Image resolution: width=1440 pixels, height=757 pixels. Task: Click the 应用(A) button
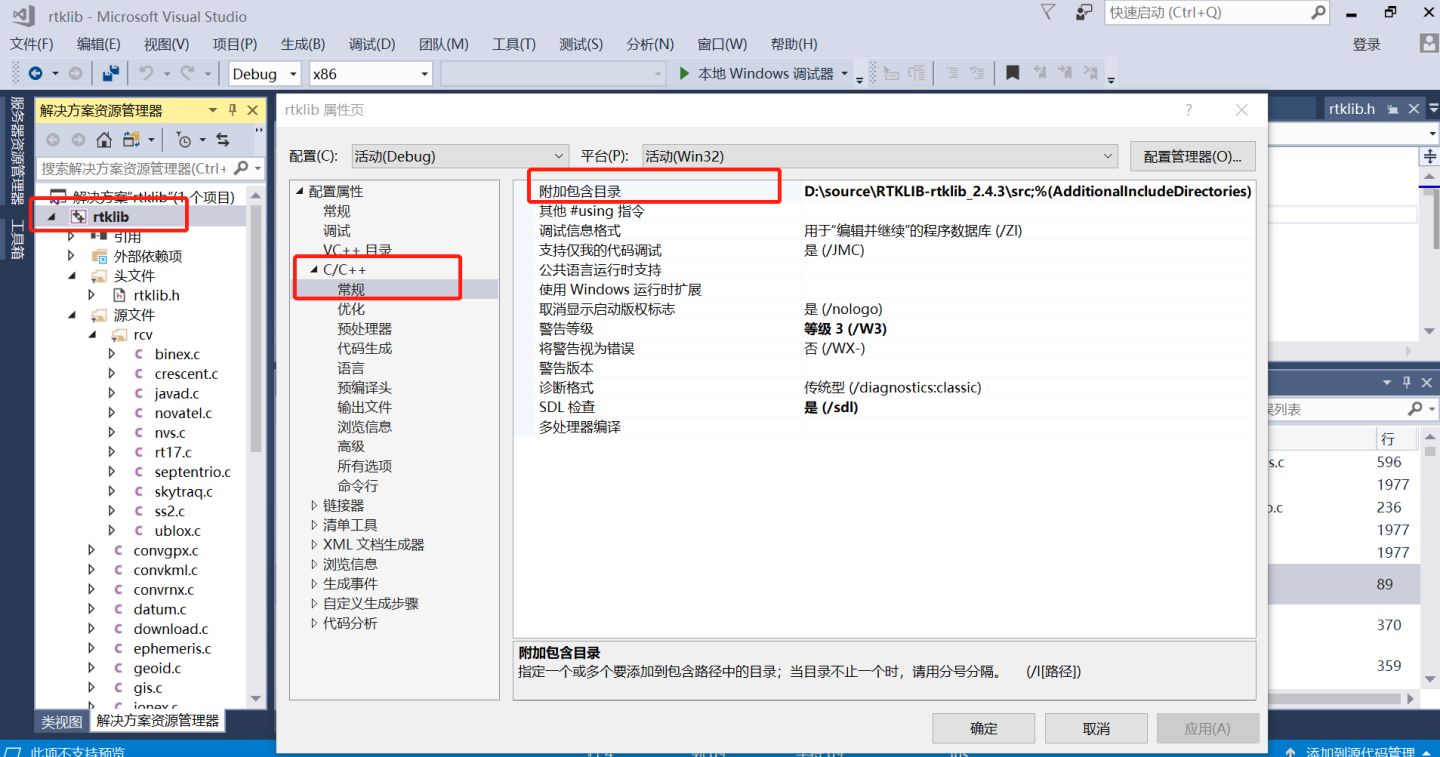pyautogui.click(x=1208, y=728)
